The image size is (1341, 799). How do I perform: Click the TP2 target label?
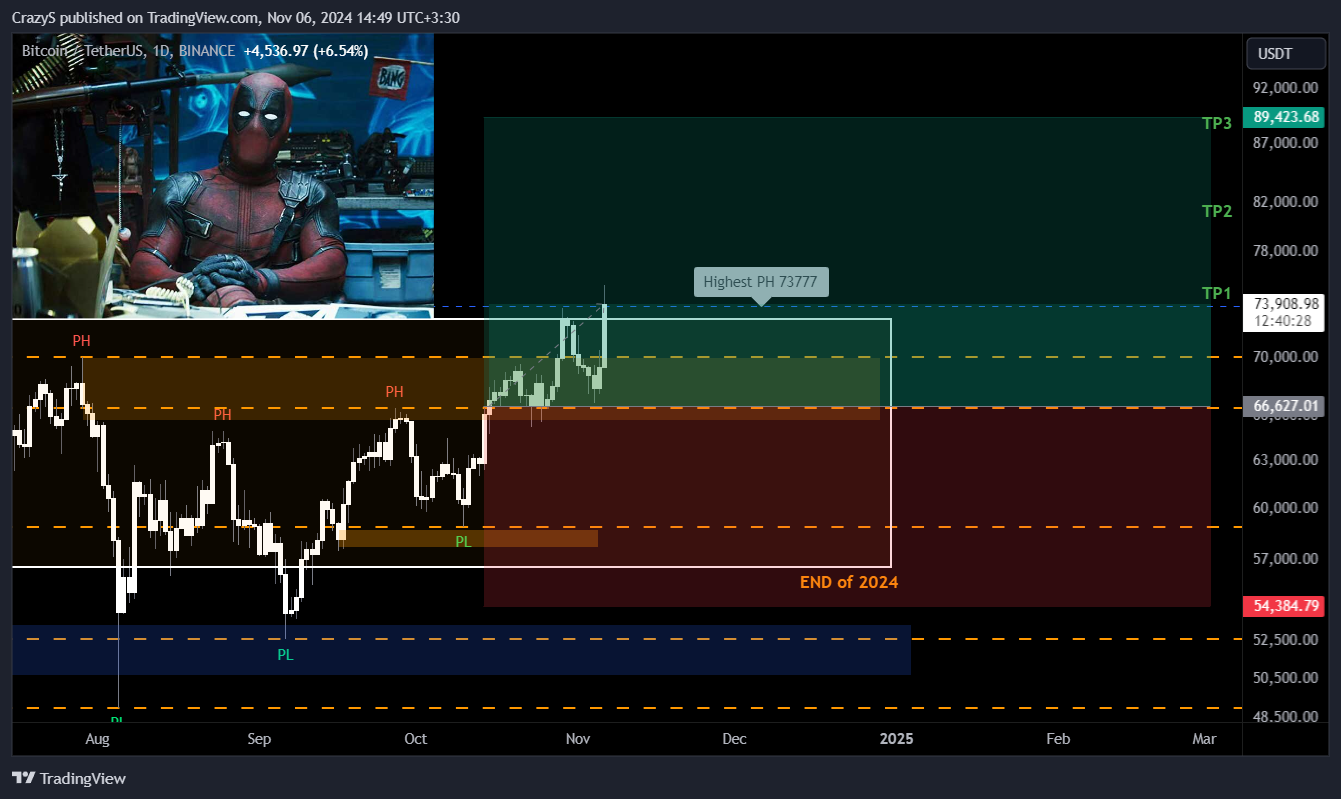pos(1217,211)
